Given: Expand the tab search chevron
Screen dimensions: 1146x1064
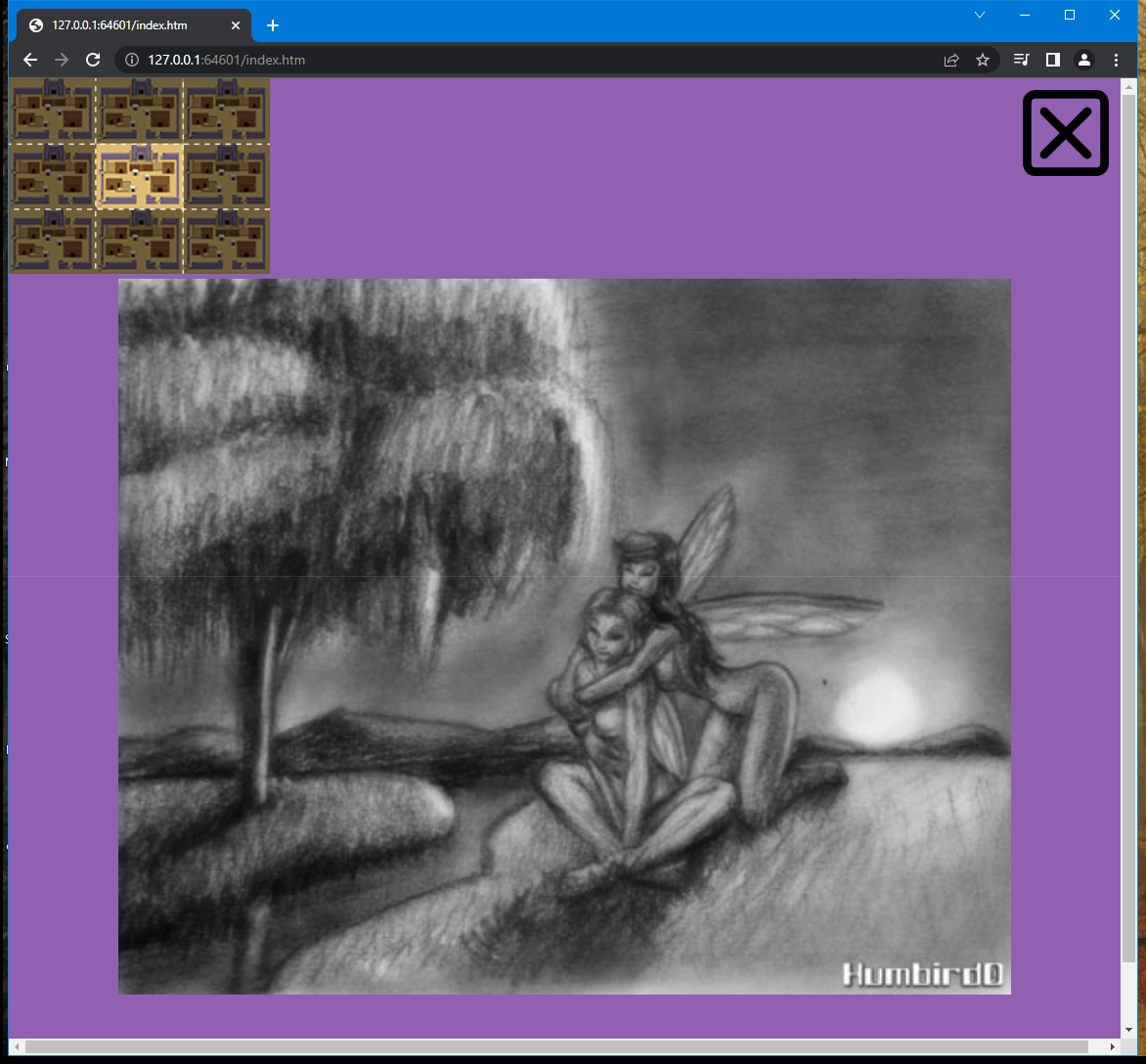Looking at the screenshot, I should click(x=980, y=15).
